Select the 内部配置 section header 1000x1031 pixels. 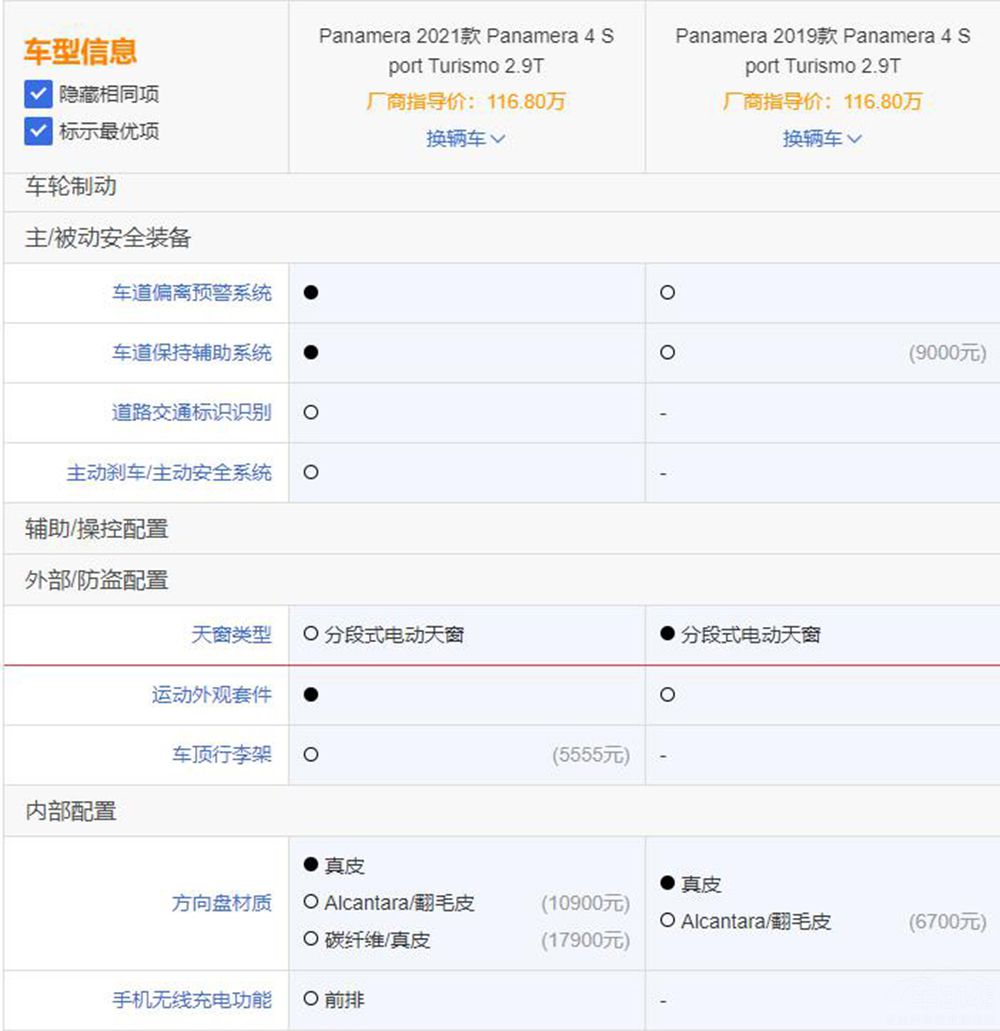[70, 811]
